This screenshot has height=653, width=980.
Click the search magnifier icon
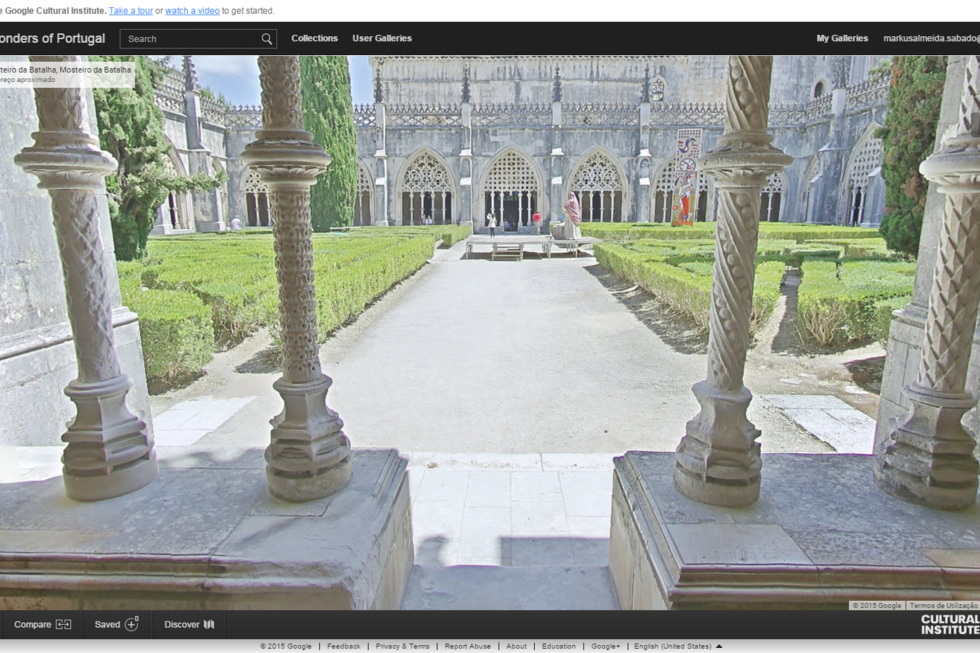(266, 39)
